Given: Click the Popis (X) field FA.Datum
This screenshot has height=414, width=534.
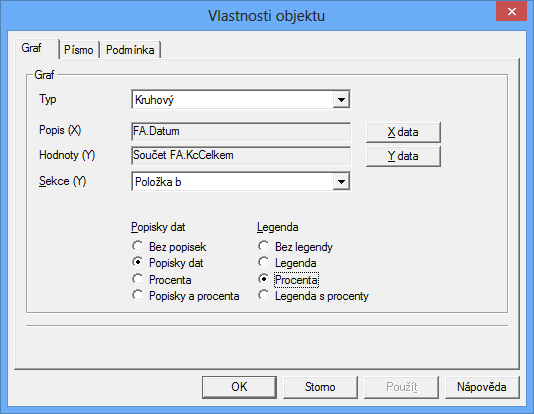Looking at the screenshot, I should point(241,131).
